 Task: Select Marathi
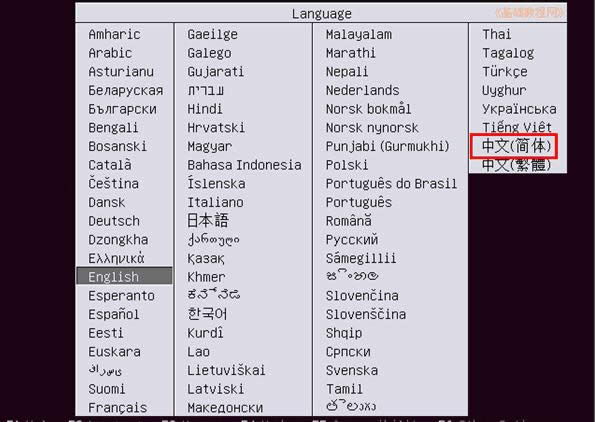click(x=351, y=53)
